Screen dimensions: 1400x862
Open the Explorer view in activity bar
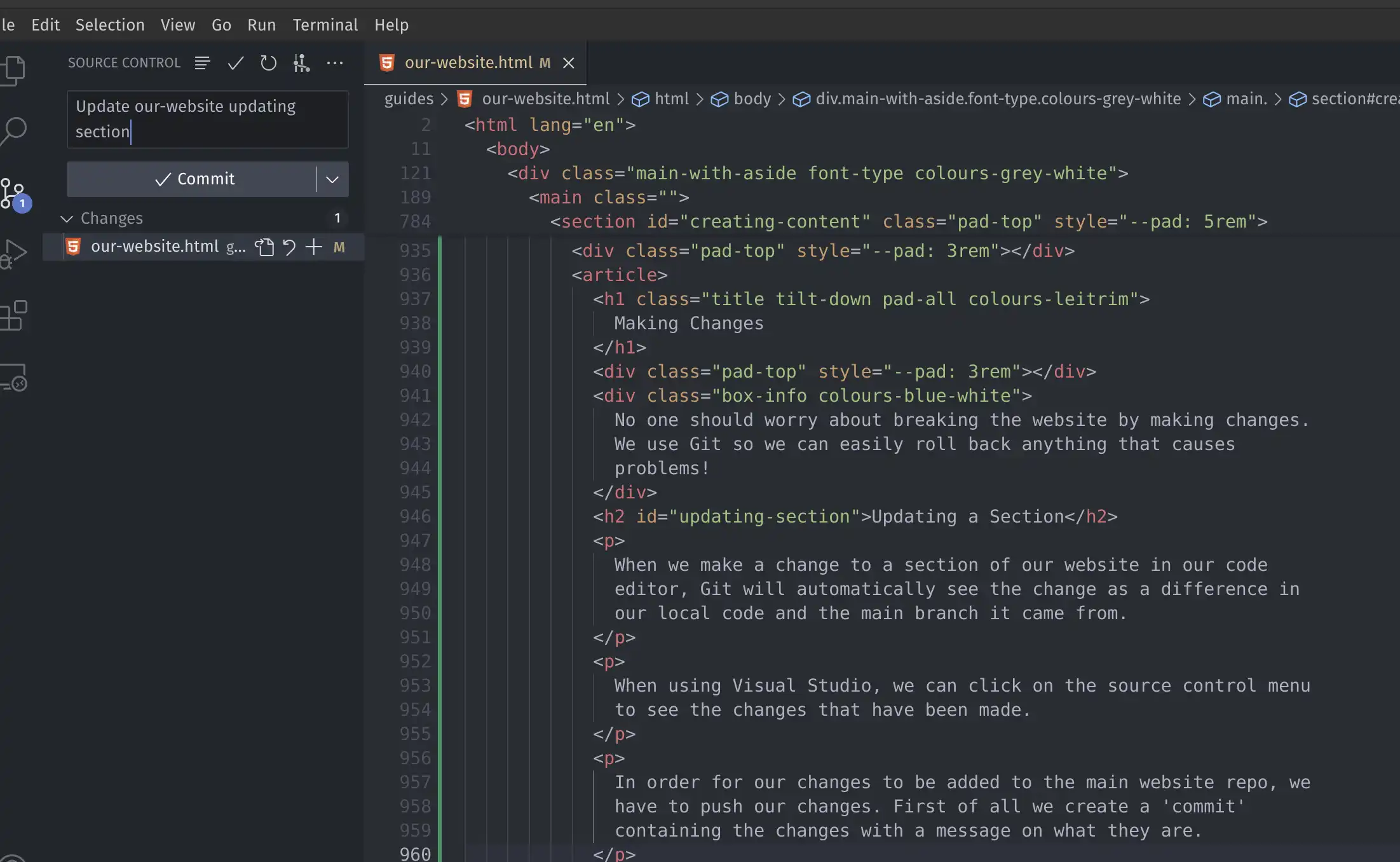[x=13, y=69]
